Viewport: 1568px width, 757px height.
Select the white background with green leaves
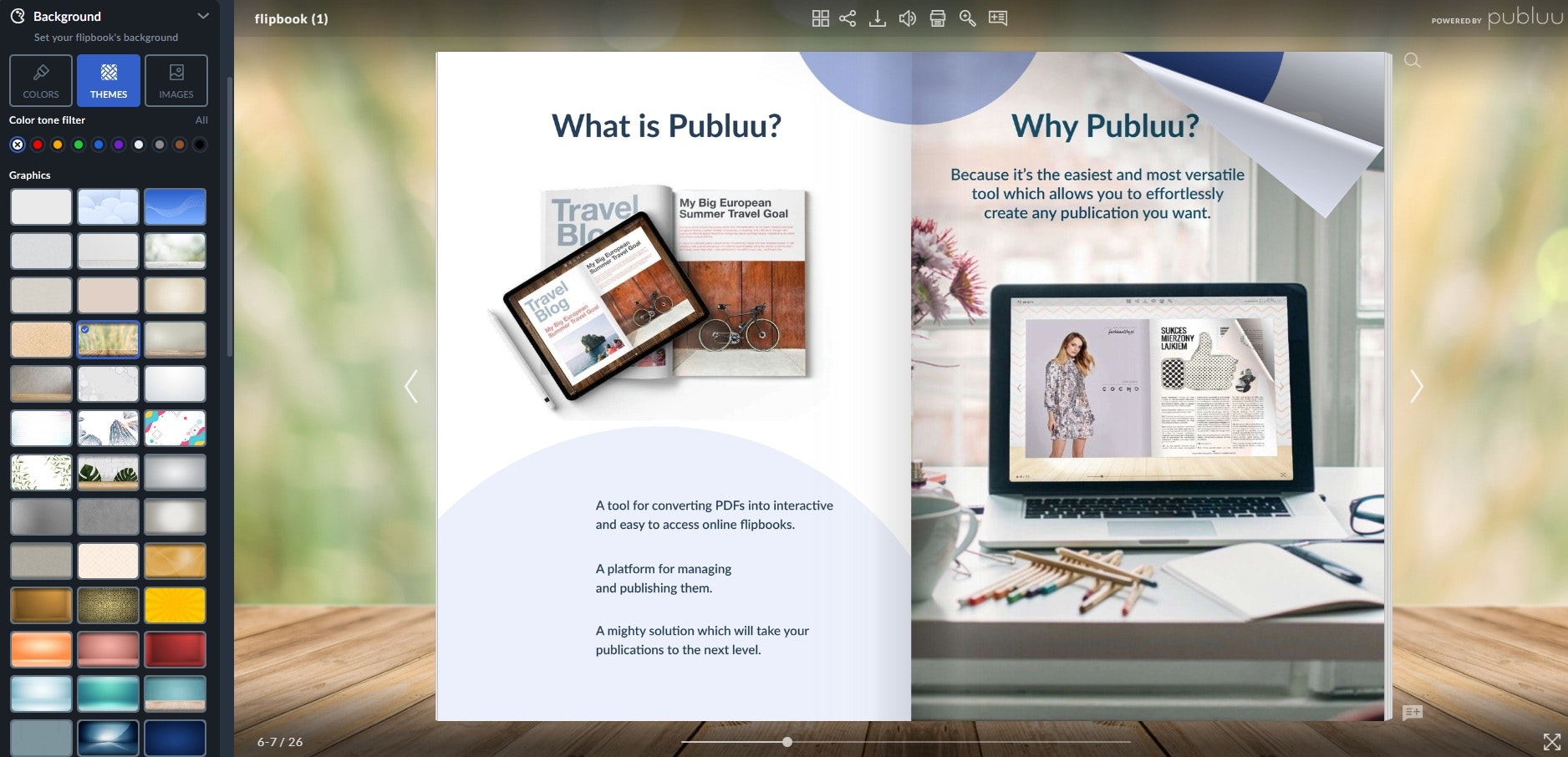[x=41, y=472]
